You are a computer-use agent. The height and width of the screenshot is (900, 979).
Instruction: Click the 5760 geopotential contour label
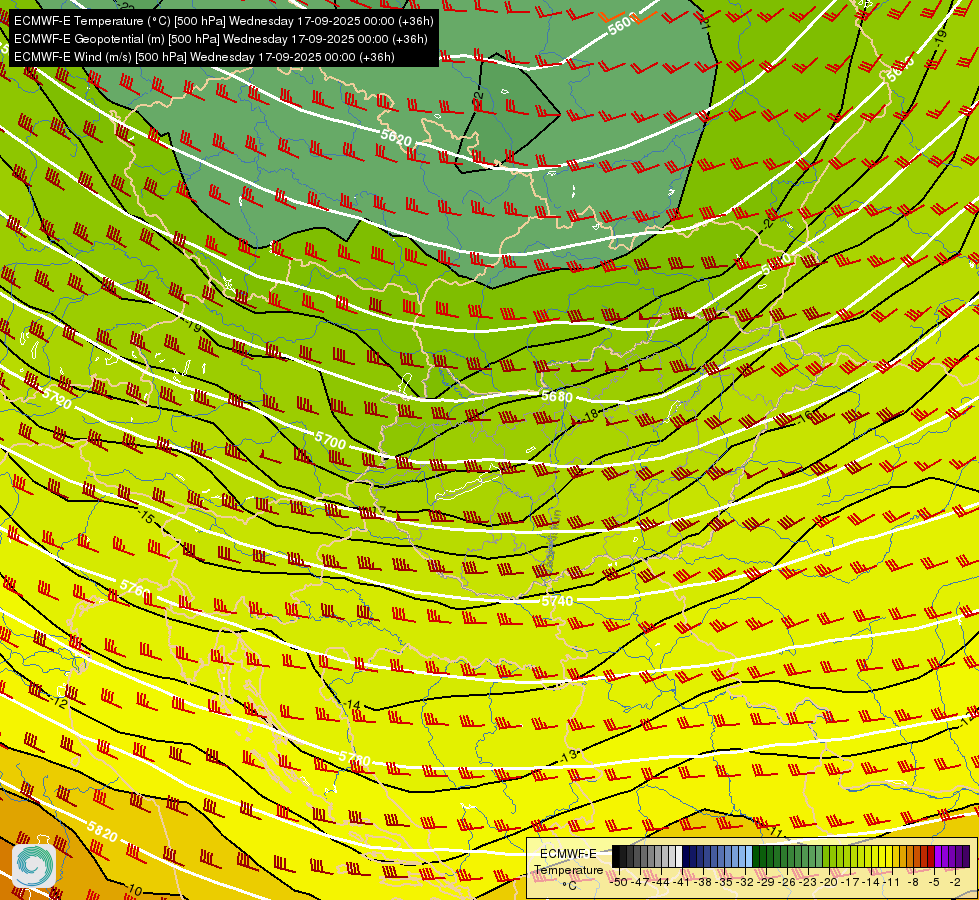pos(135,589)
